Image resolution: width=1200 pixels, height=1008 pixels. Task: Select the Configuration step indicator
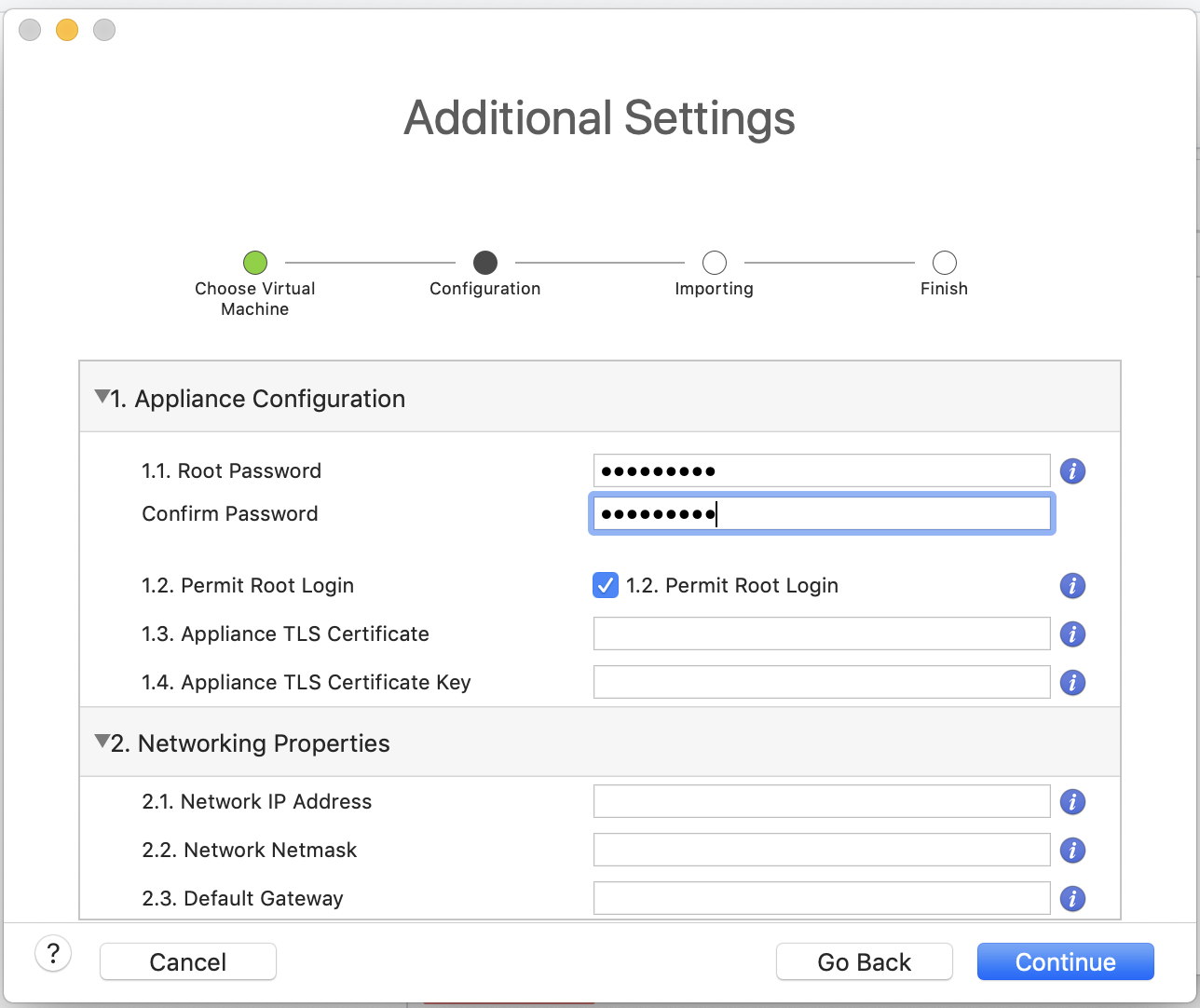coord(485,263)
